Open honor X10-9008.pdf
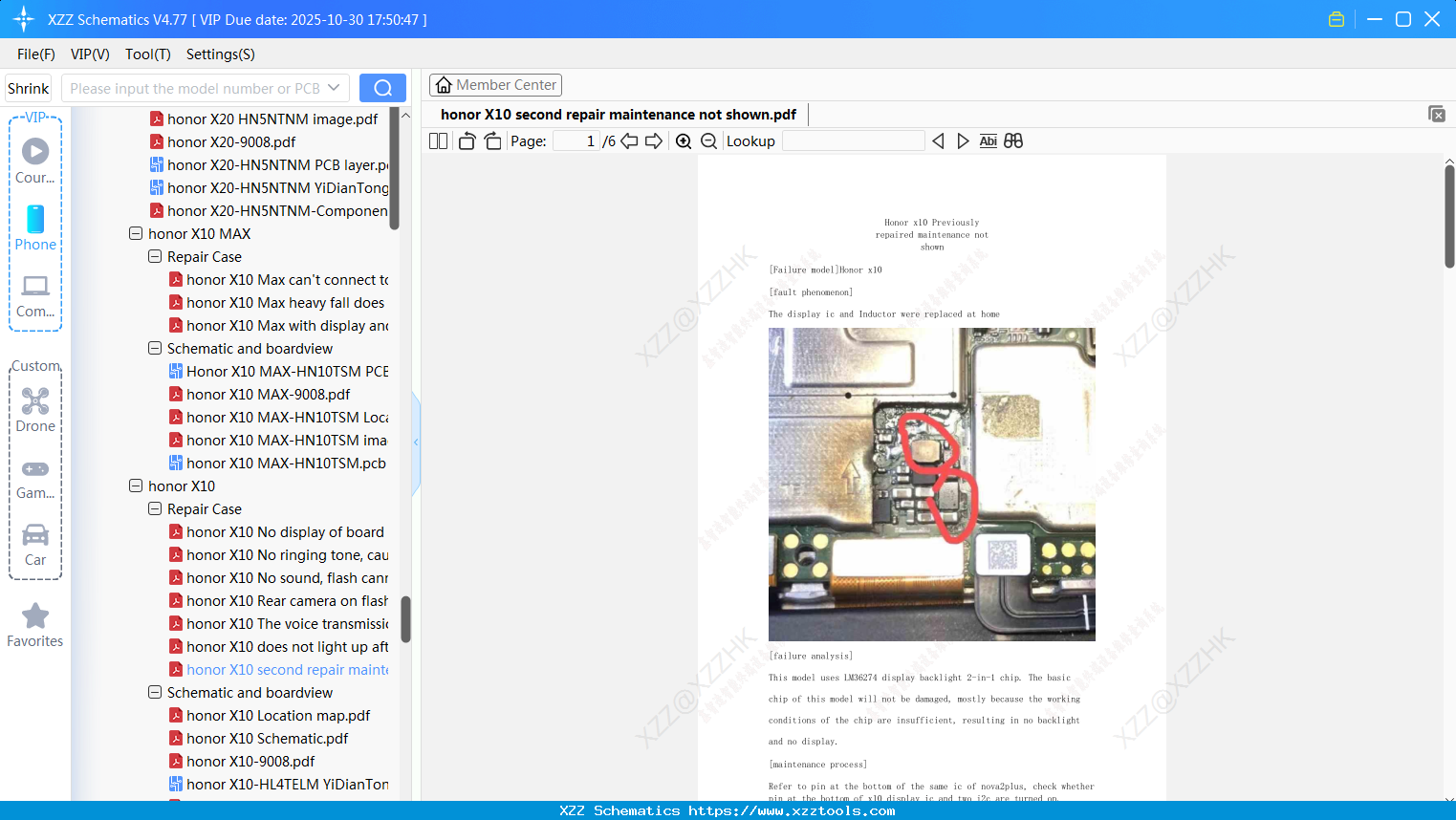The image size is (1456, 820). click(x=242, y=761)
